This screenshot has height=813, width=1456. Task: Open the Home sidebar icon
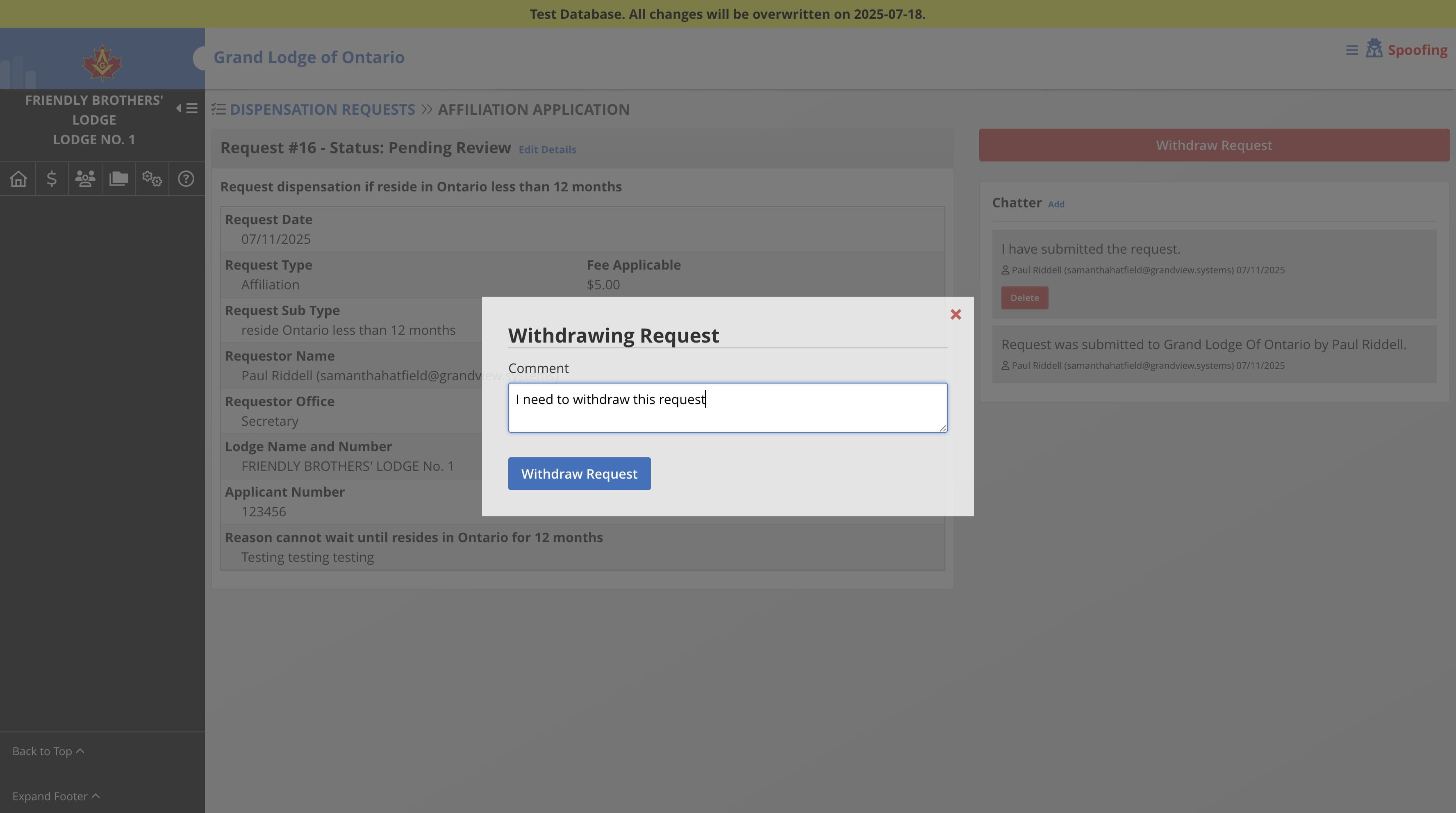point(18,179)
